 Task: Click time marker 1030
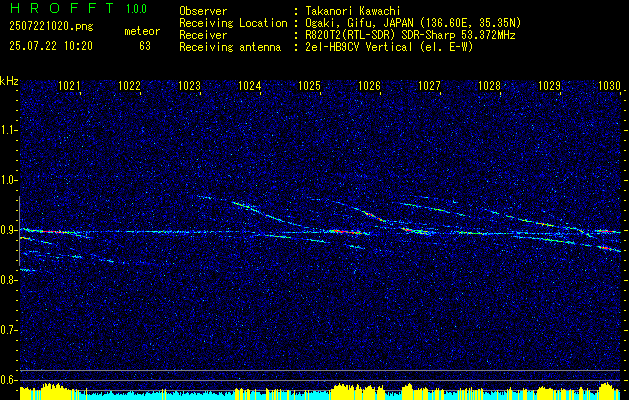pyautogui.click(x=609, y=85)
